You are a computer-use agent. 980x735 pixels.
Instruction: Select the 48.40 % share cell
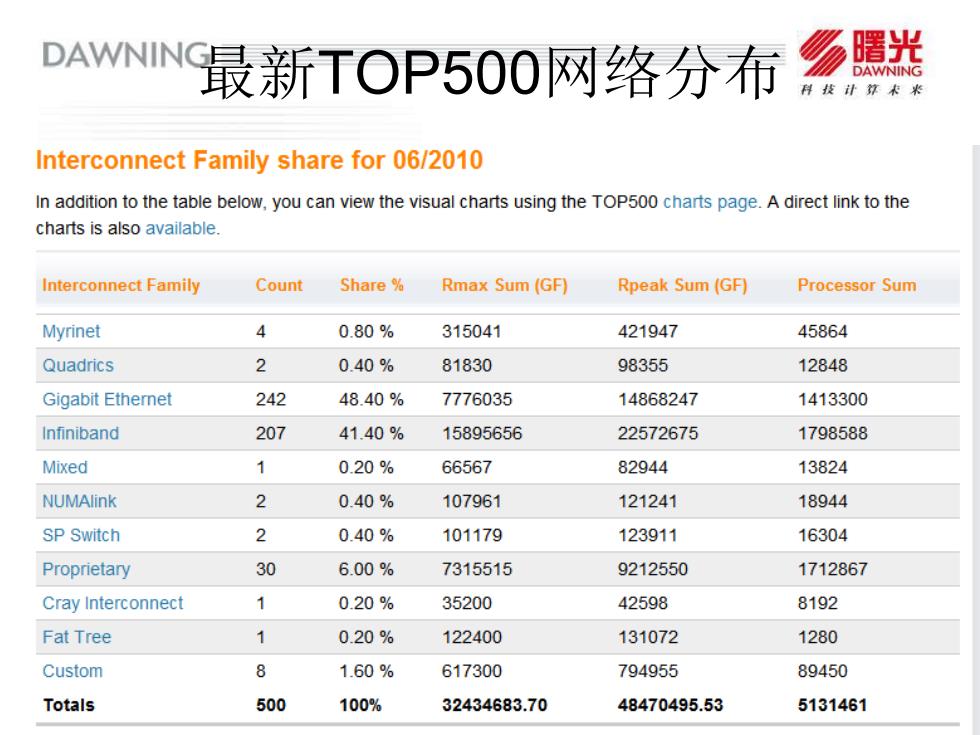point(371,399)
